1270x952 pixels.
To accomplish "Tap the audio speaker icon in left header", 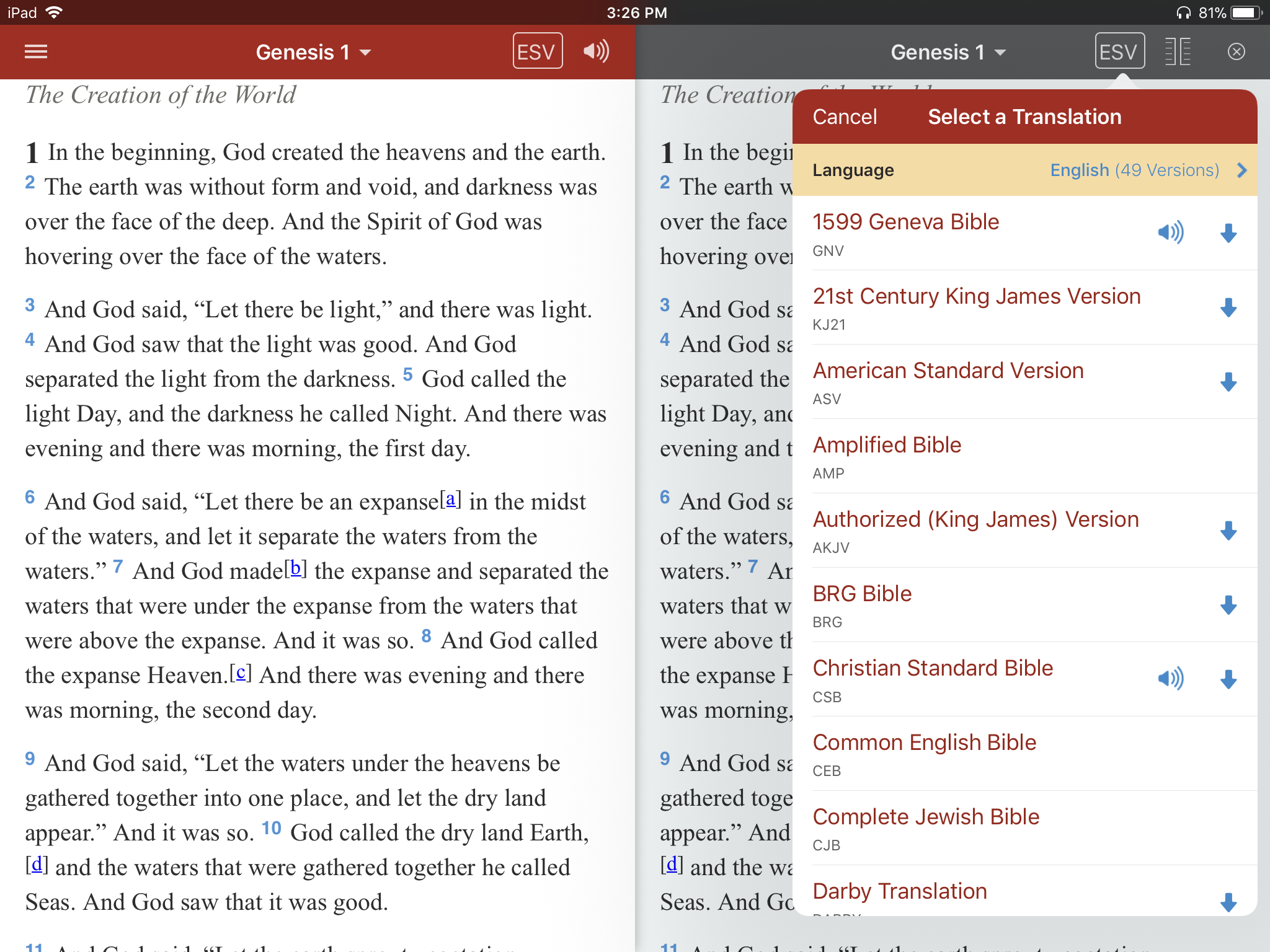I will pyautogui.click(x=596, y=51).
